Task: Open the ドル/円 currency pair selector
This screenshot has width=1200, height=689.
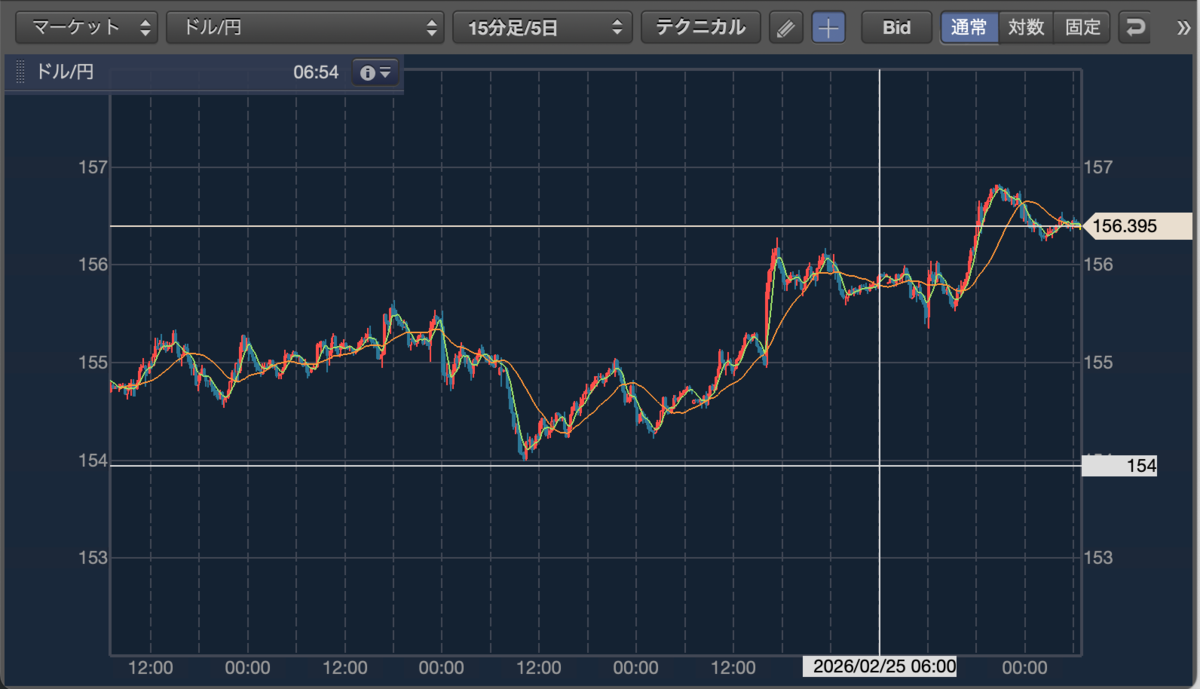Action: (x=305, y=28)
